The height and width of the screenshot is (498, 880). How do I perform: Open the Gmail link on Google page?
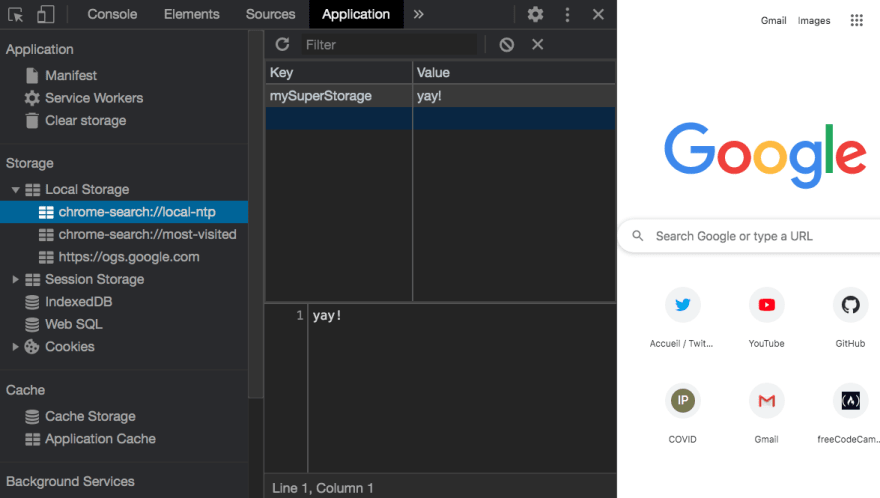click(773, 21)
